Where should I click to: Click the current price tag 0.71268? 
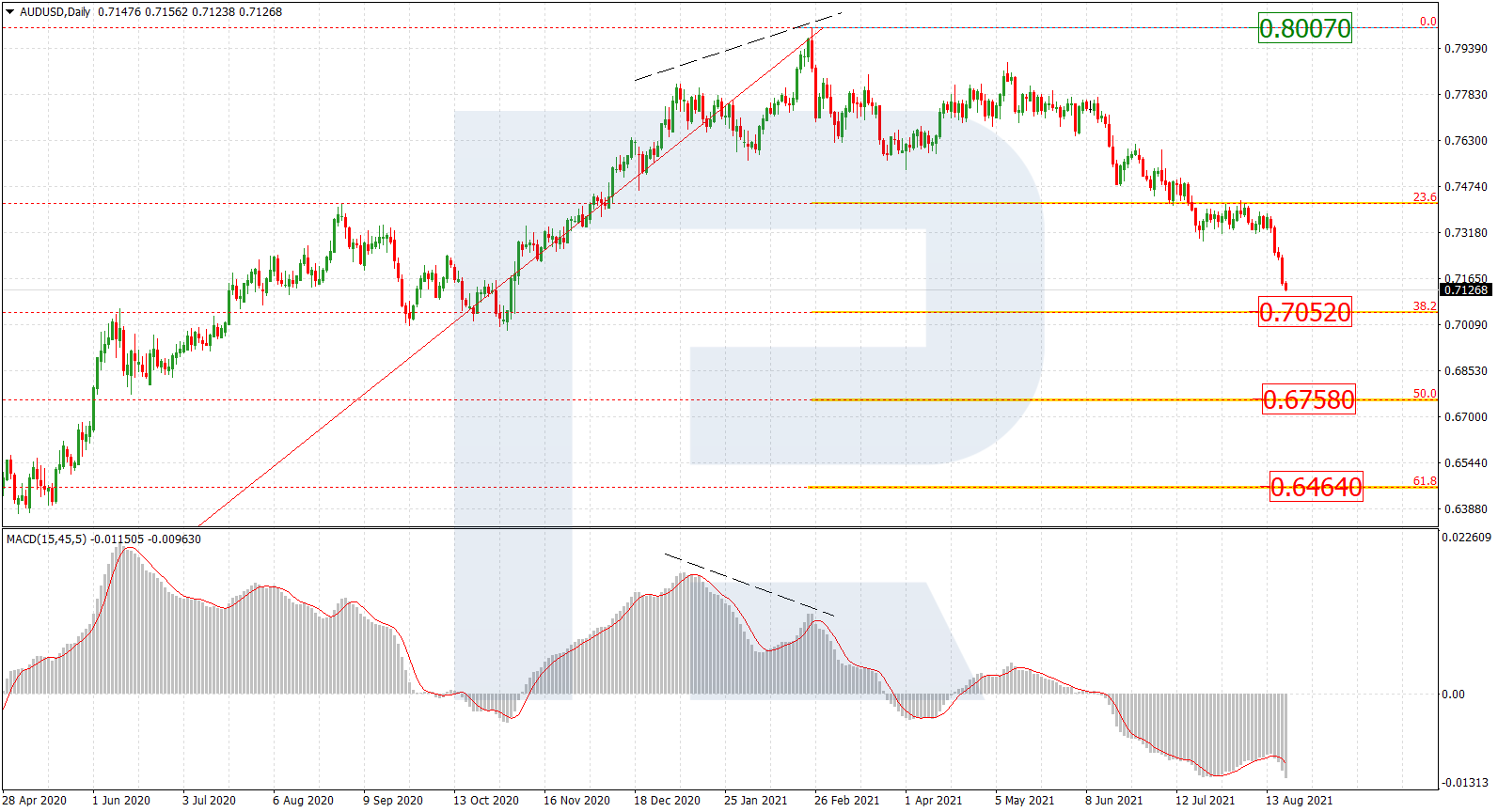tap(1466, 289)
